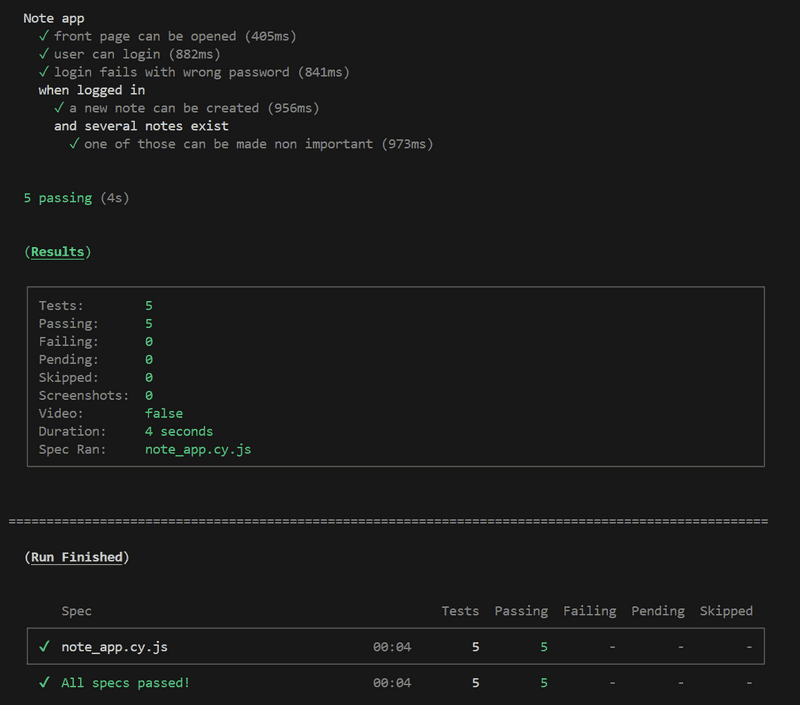Click the underlined 'Results' heading

pos(58,251)
